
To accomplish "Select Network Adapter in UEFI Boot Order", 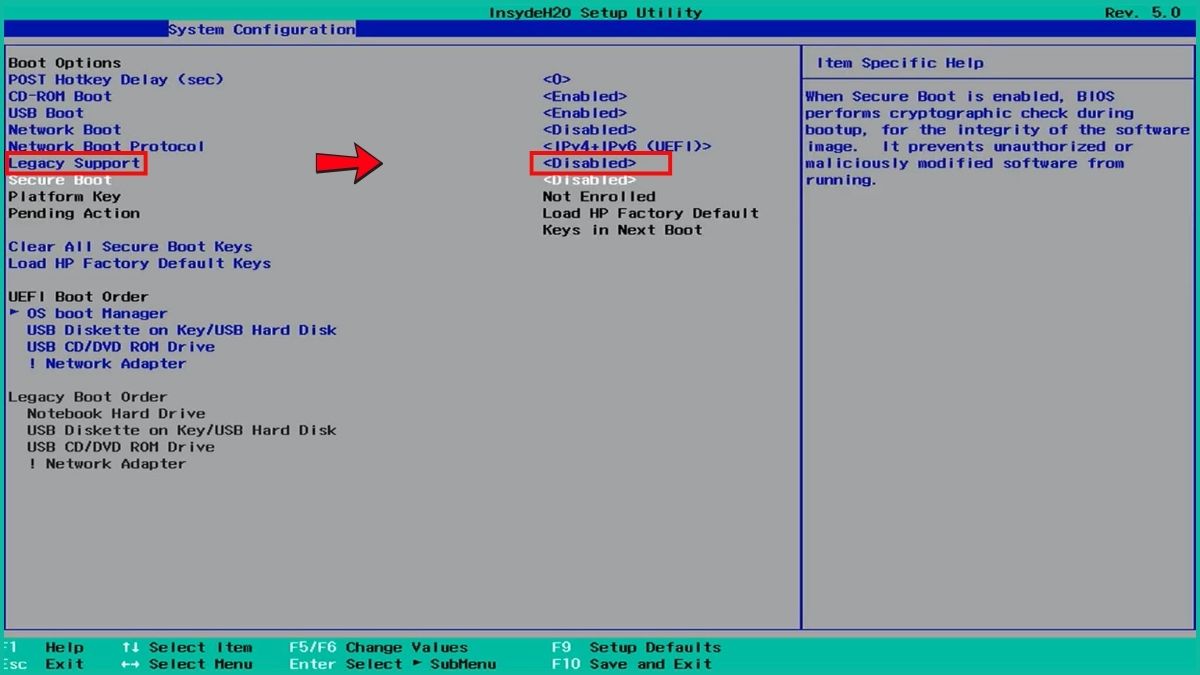I will (x=107, y=363).
